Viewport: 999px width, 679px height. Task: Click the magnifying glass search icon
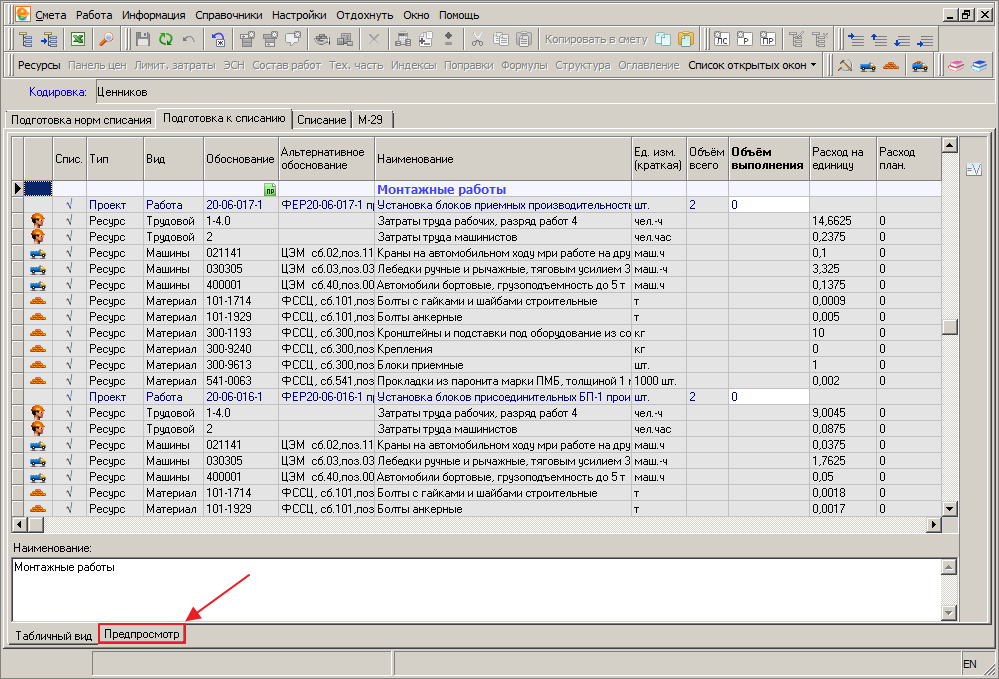106,40
